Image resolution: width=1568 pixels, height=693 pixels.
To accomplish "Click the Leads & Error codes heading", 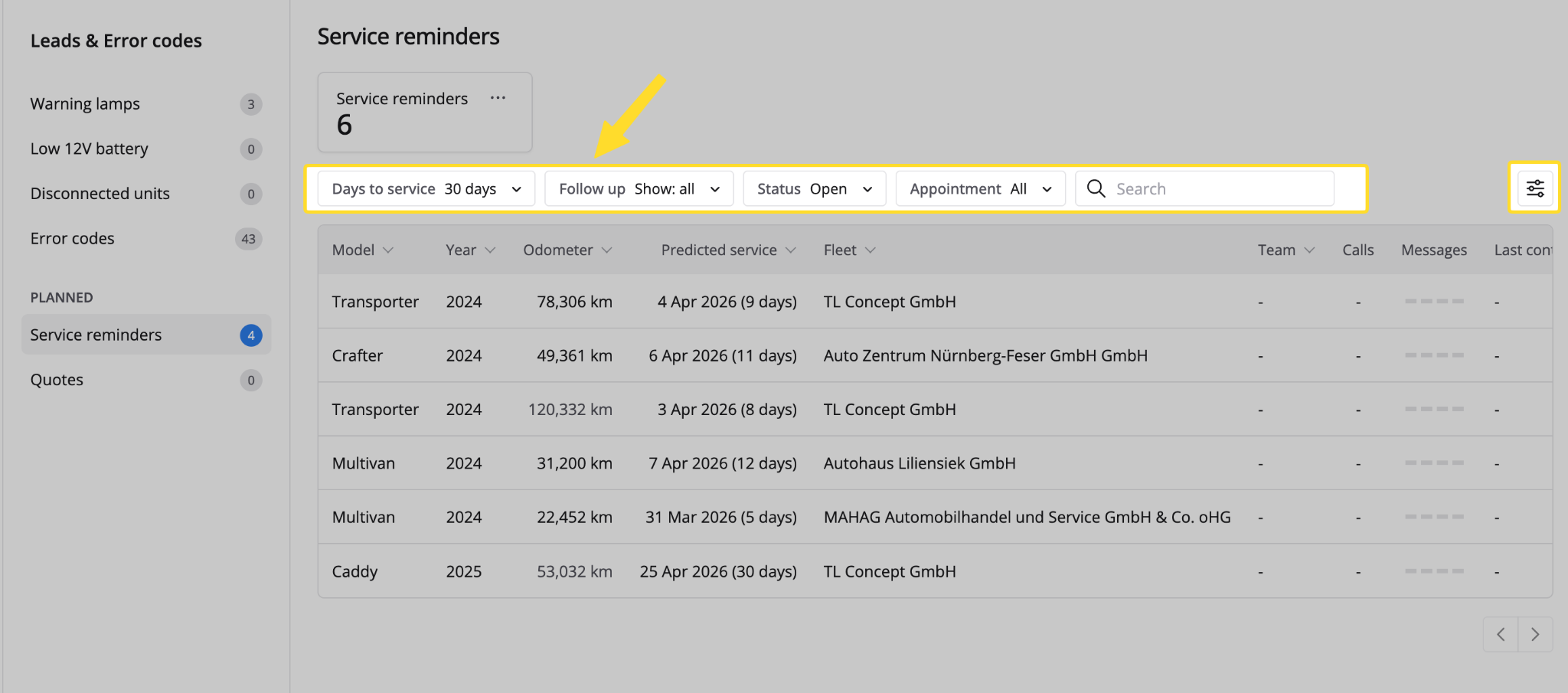I will [x=116, y=41].
